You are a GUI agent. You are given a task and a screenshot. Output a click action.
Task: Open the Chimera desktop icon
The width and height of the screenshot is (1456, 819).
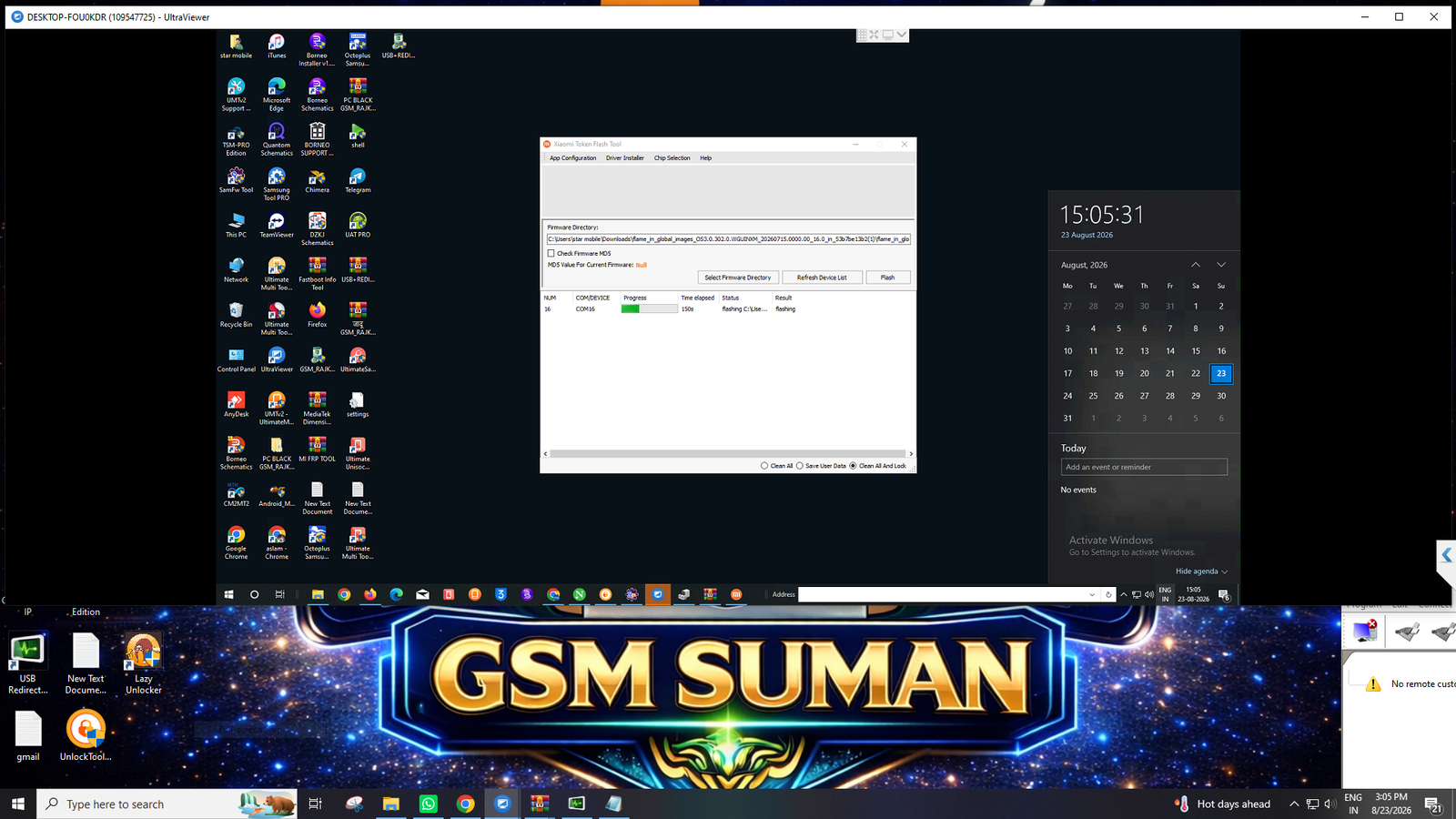point(317,180)
